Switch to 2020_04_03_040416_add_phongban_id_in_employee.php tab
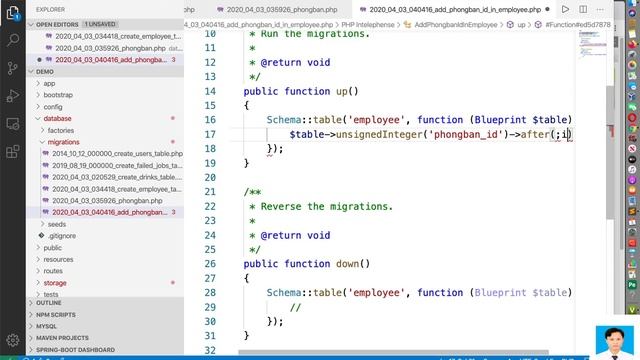The image size is (640, 360). click(455, 9)
